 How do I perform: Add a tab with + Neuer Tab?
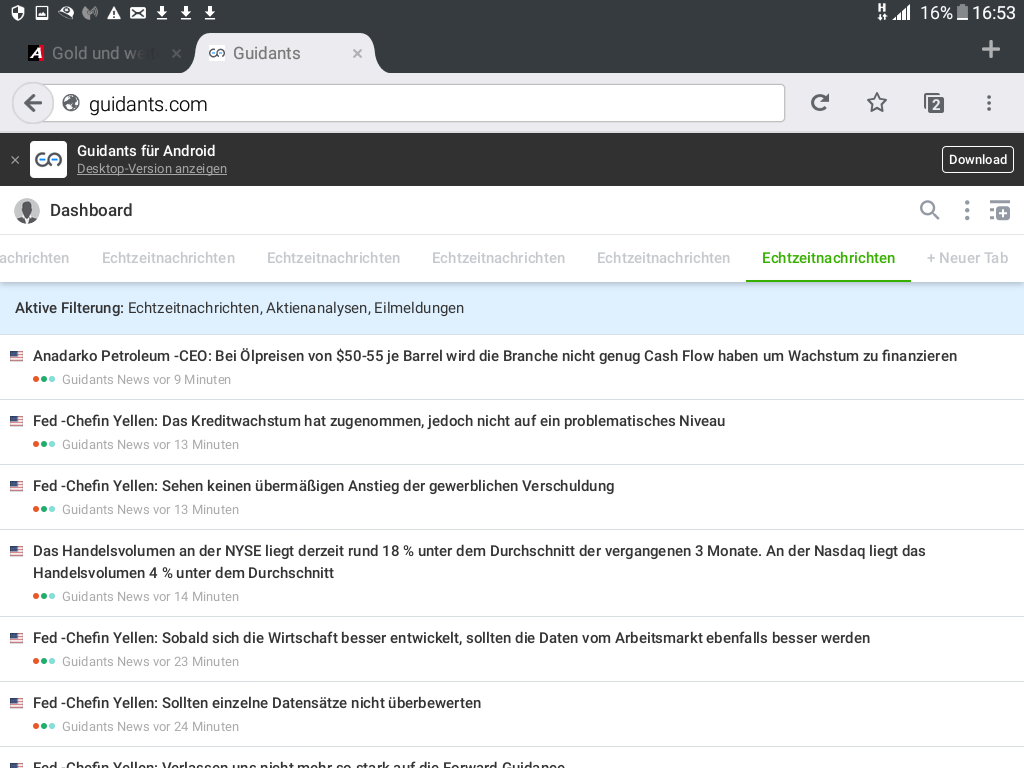(x=967, y=258)
